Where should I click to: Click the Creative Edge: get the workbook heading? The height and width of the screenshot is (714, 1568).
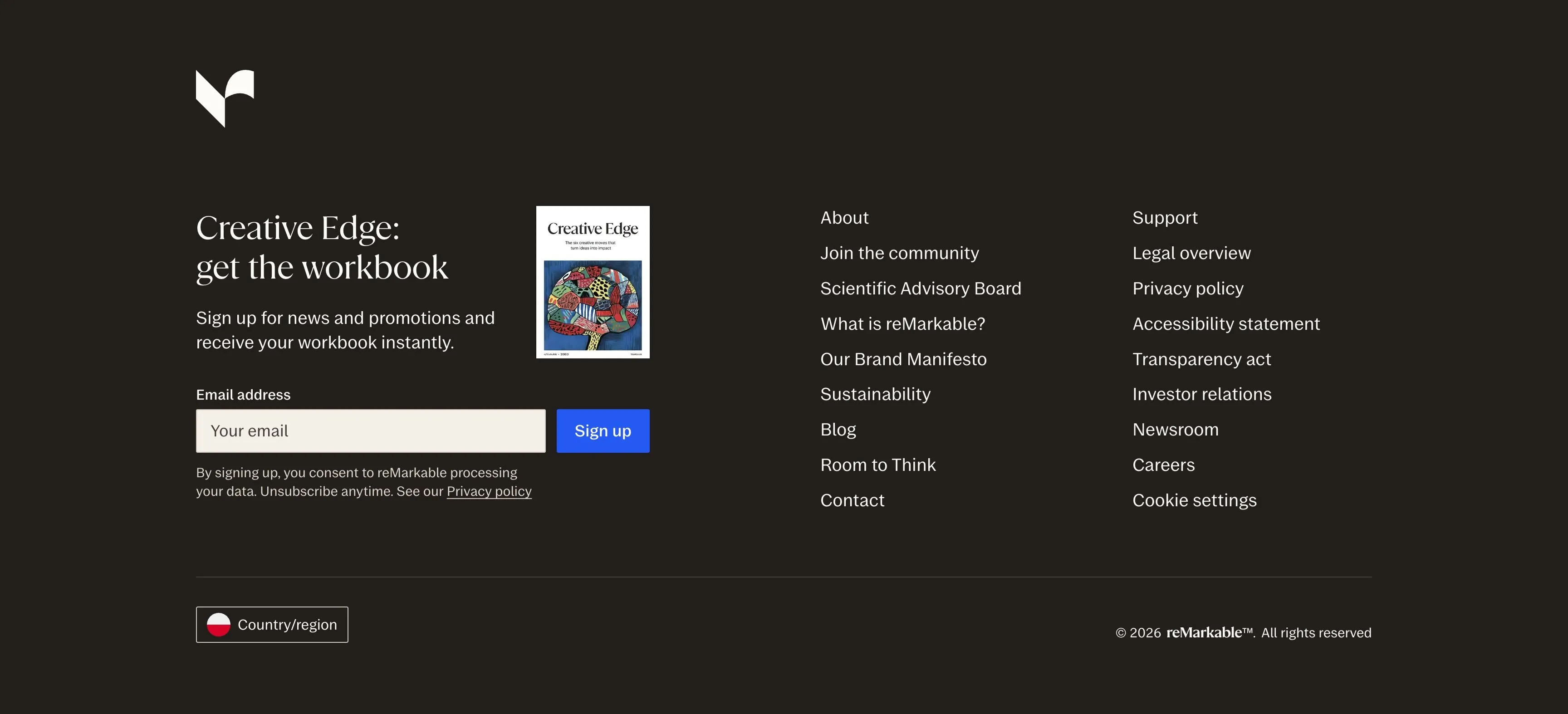[322, 248]
